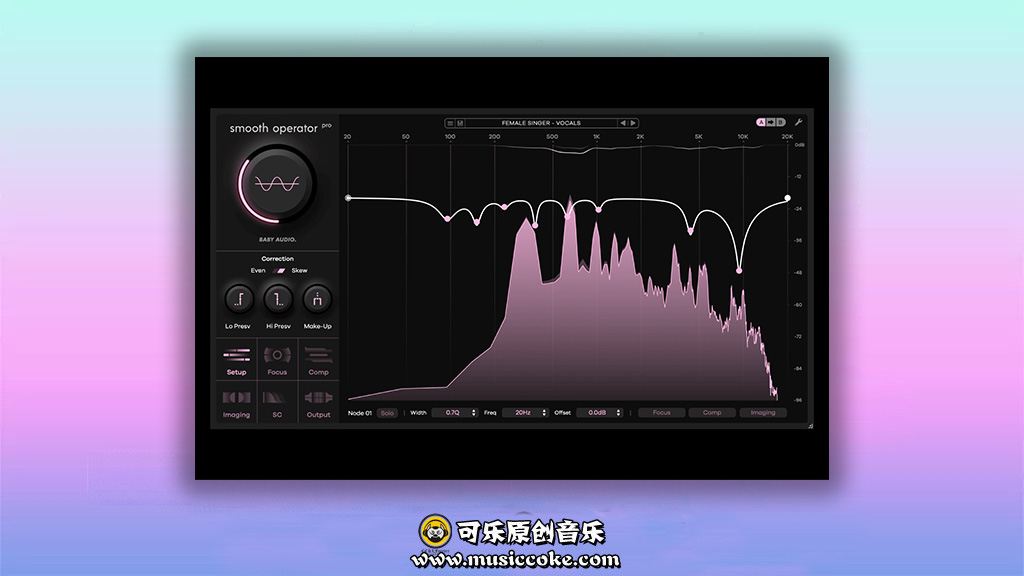Viewport: 1024px width, 576px height.
Task: Open the SC sidechain tab
Action: 277,404
